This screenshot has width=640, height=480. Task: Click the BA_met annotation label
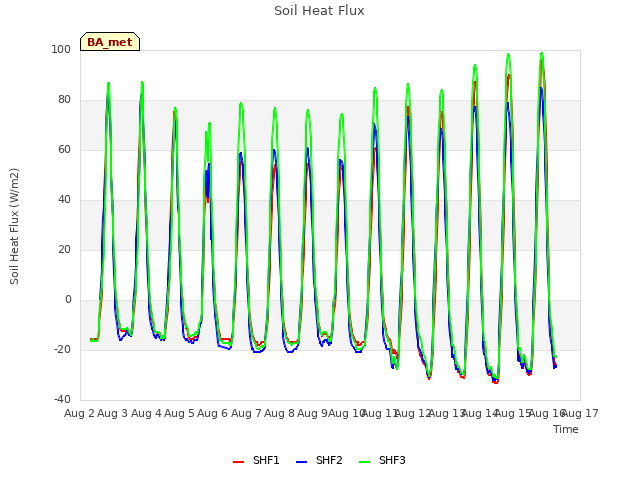click(x=110, y=42)
